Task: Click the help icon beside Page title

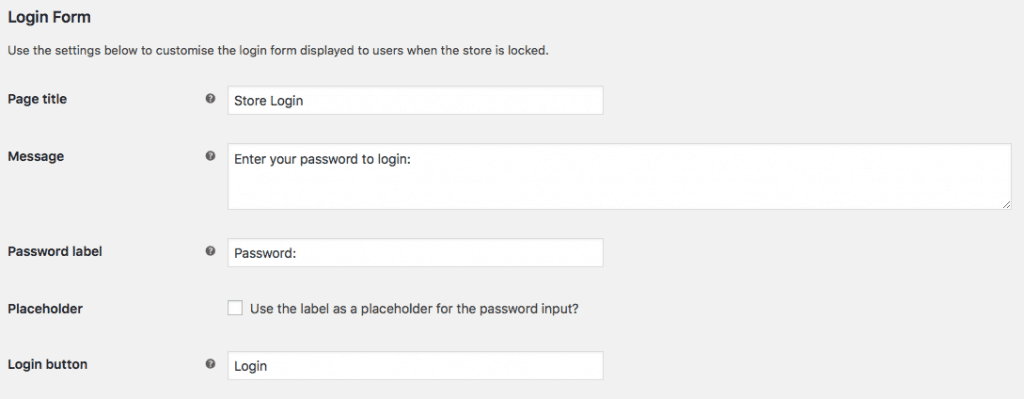Action: (x=210, y=99)
